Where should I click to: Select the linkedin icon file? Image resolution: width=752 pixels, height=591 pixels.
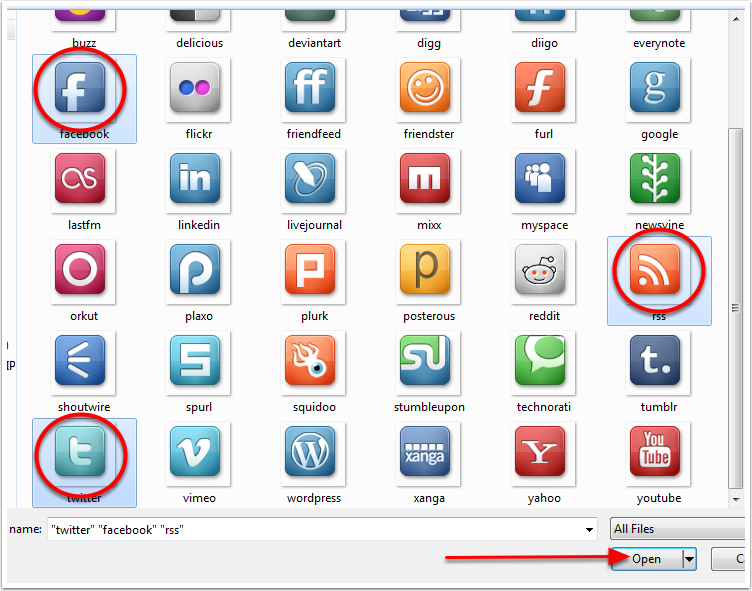[195, 178]
